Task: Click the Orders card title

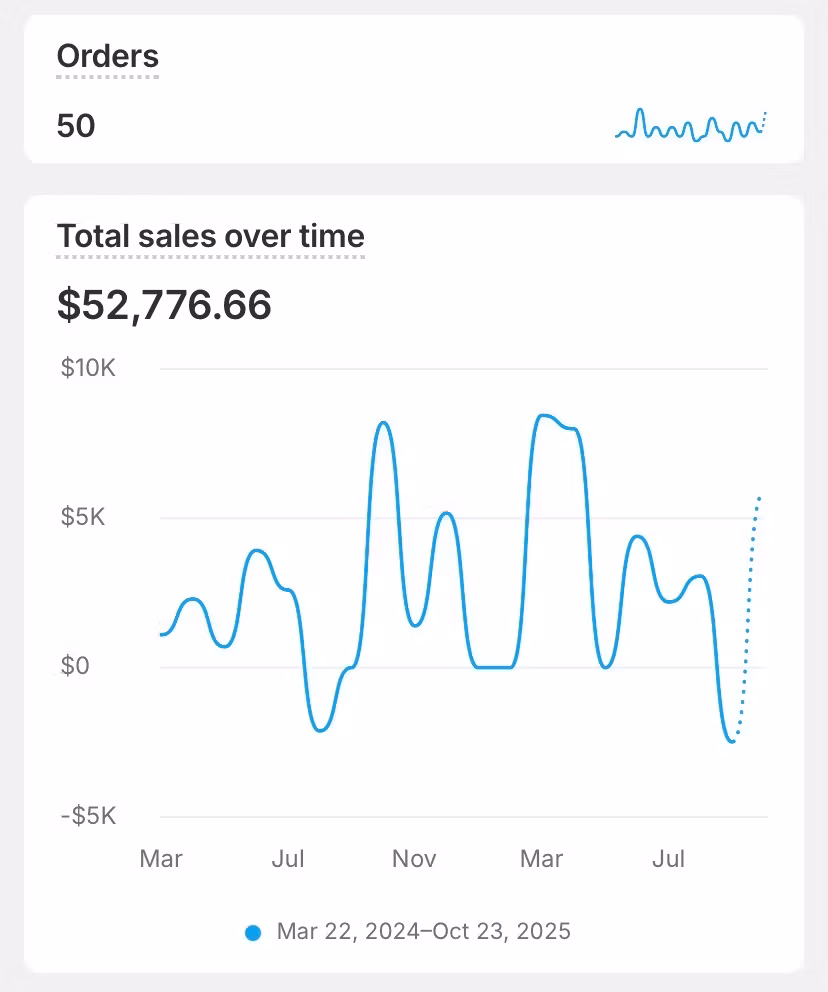Action: (x=107, y=56)
